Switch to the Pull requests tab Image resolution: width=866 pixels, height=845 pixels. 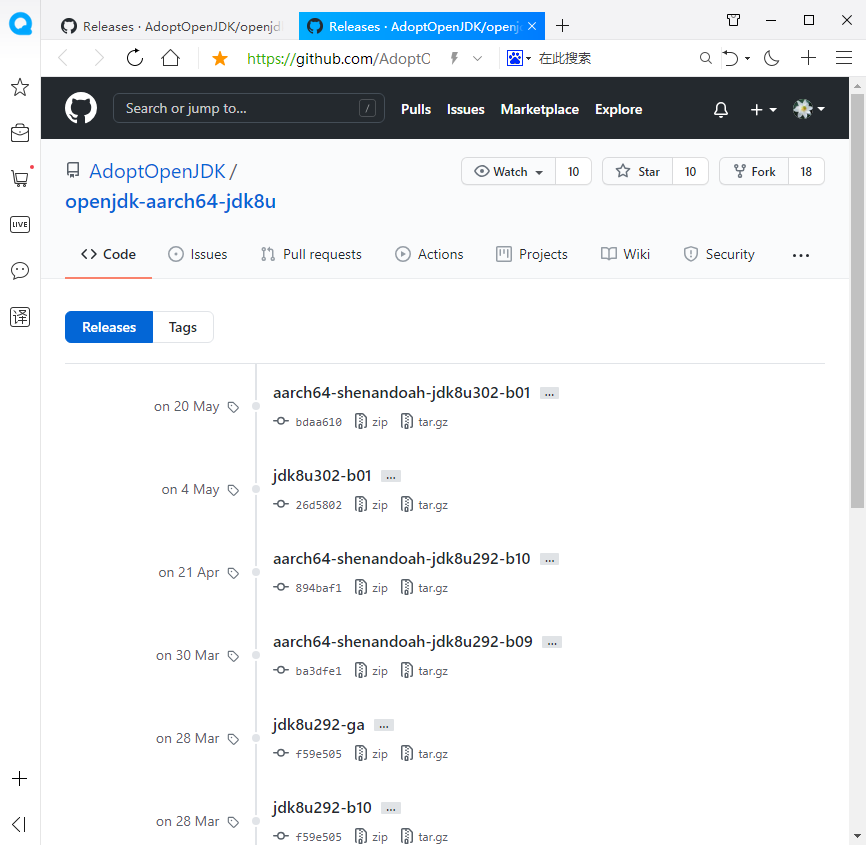pos(311,254)
